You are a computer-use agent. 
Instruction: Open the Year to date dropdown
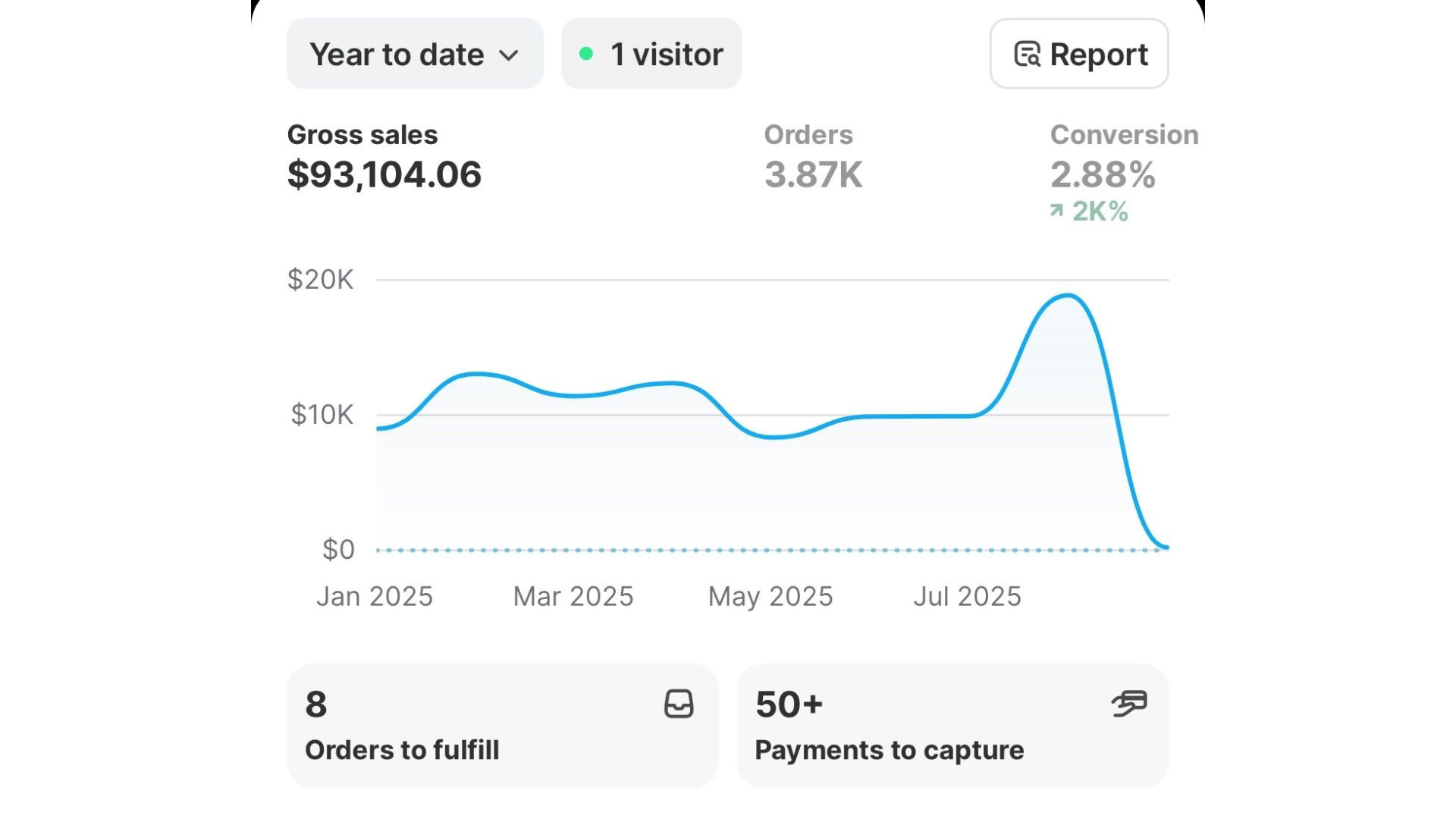click(414, 54)
